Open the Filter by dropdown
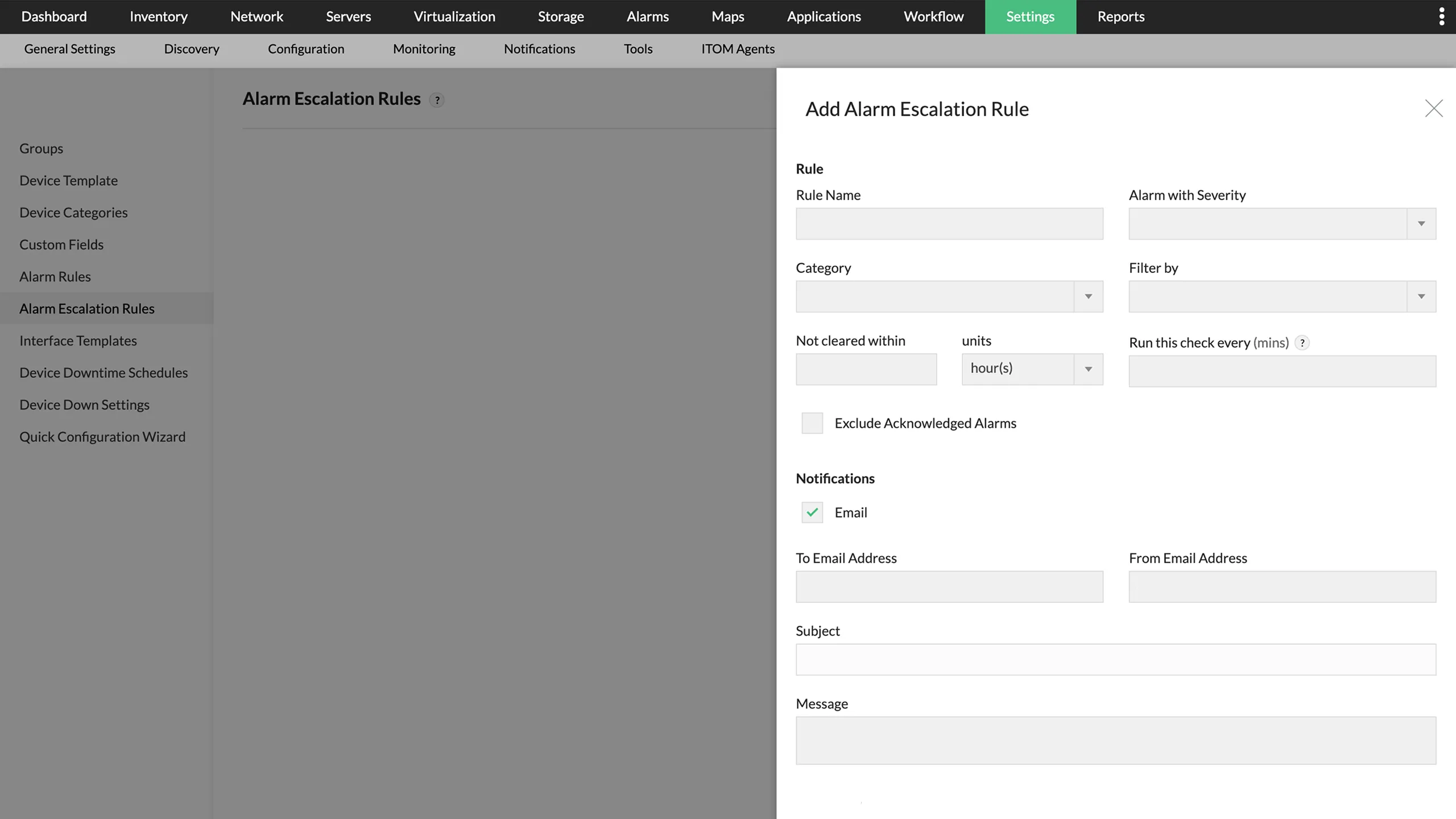The height and width of the screenshot is (819, 1456). pyautogui.click(x=1421, y=296)
